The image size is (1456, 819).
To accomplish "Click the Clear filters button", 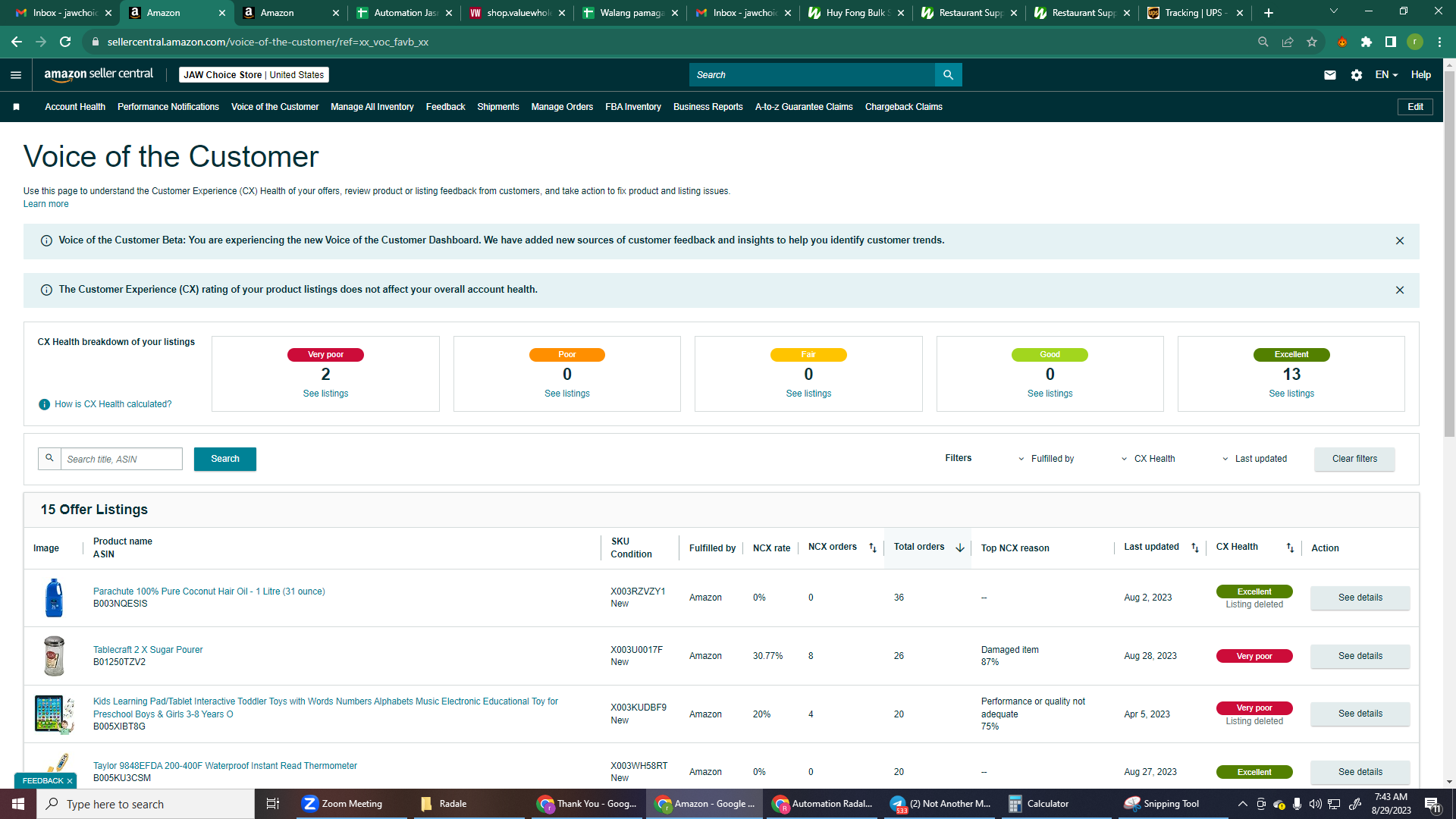I will tap(1354, 459).
